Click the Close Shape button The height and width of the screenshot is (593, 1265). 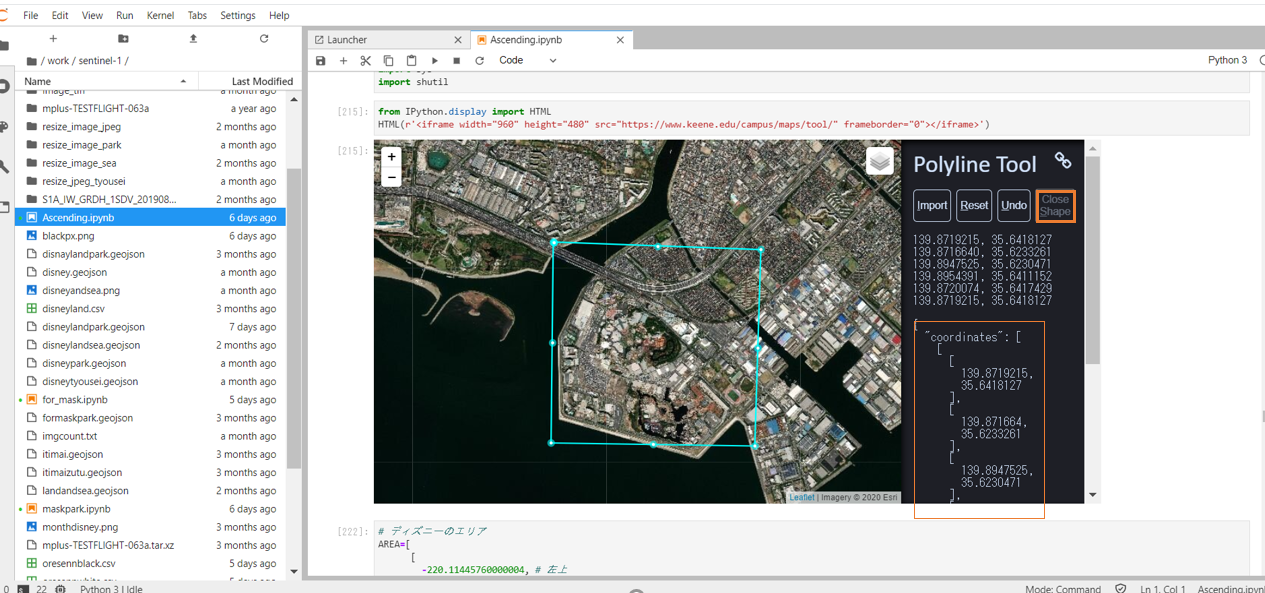pos(1055,205)
